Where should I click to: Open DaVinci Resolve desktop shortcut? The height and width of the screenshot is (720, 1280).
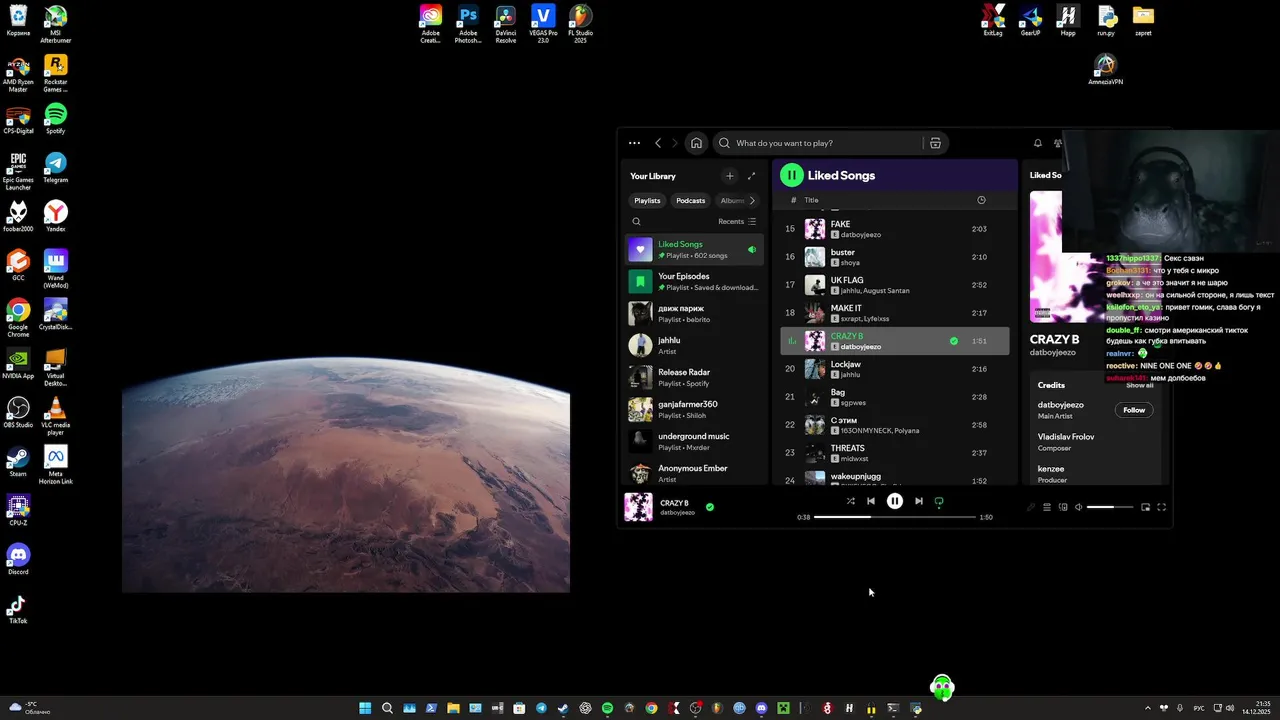[x=506, y=24]
